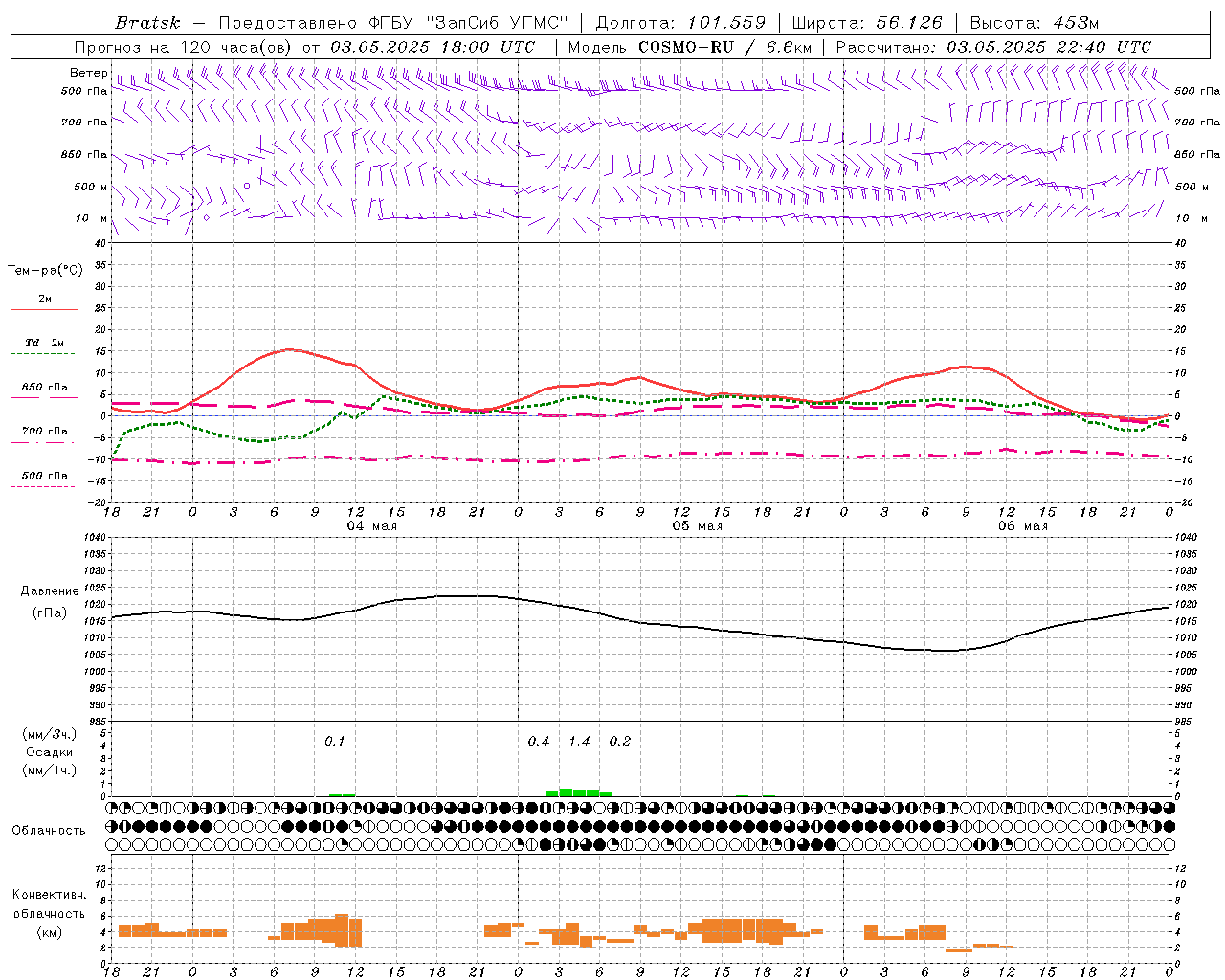Click the Высота: 453м elevation value
This screenshot has width=1225, height=980.
[x=1034, y=23]
